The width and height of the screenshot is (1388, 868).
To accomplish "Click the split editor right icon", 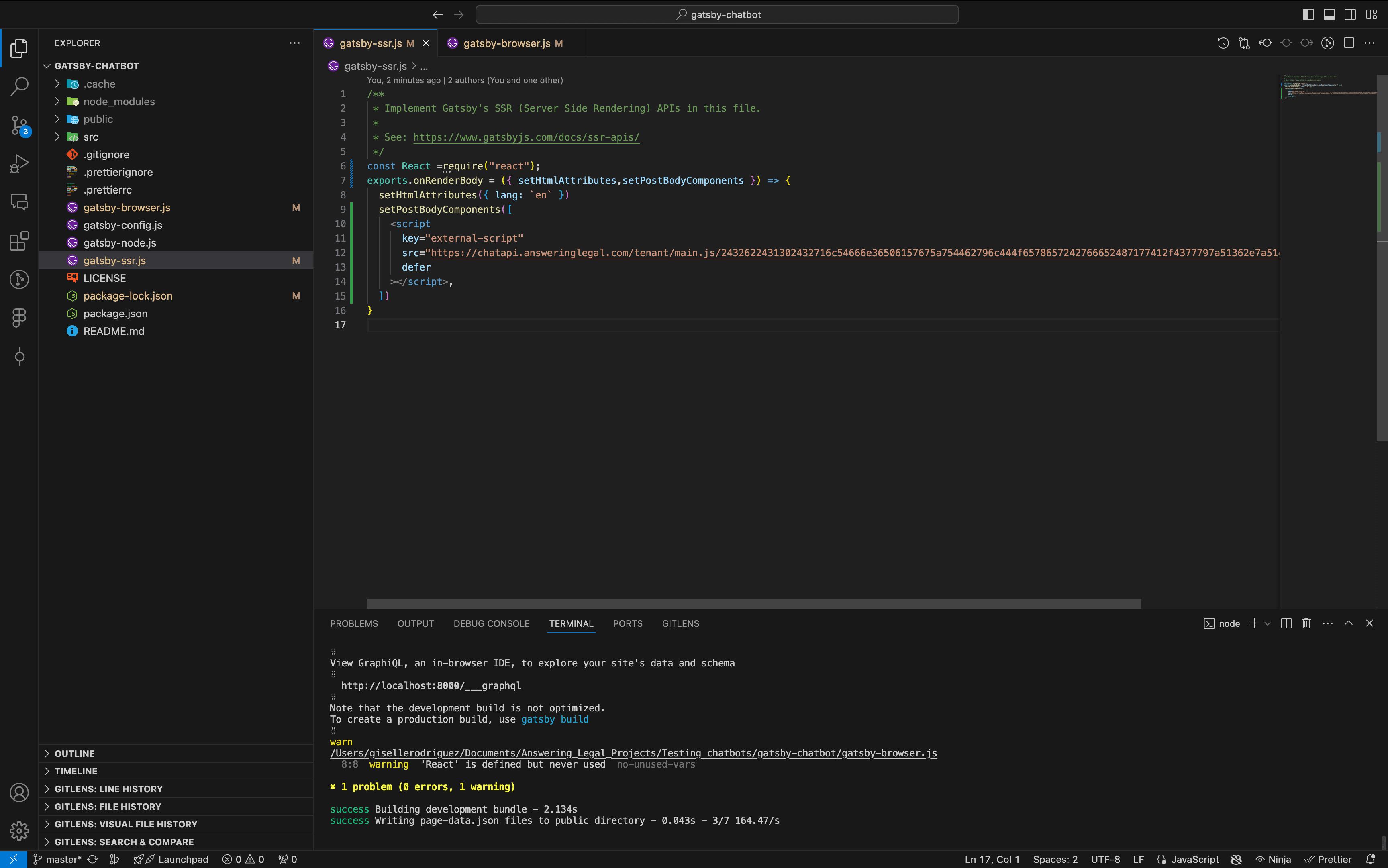I will [1349, 43].
